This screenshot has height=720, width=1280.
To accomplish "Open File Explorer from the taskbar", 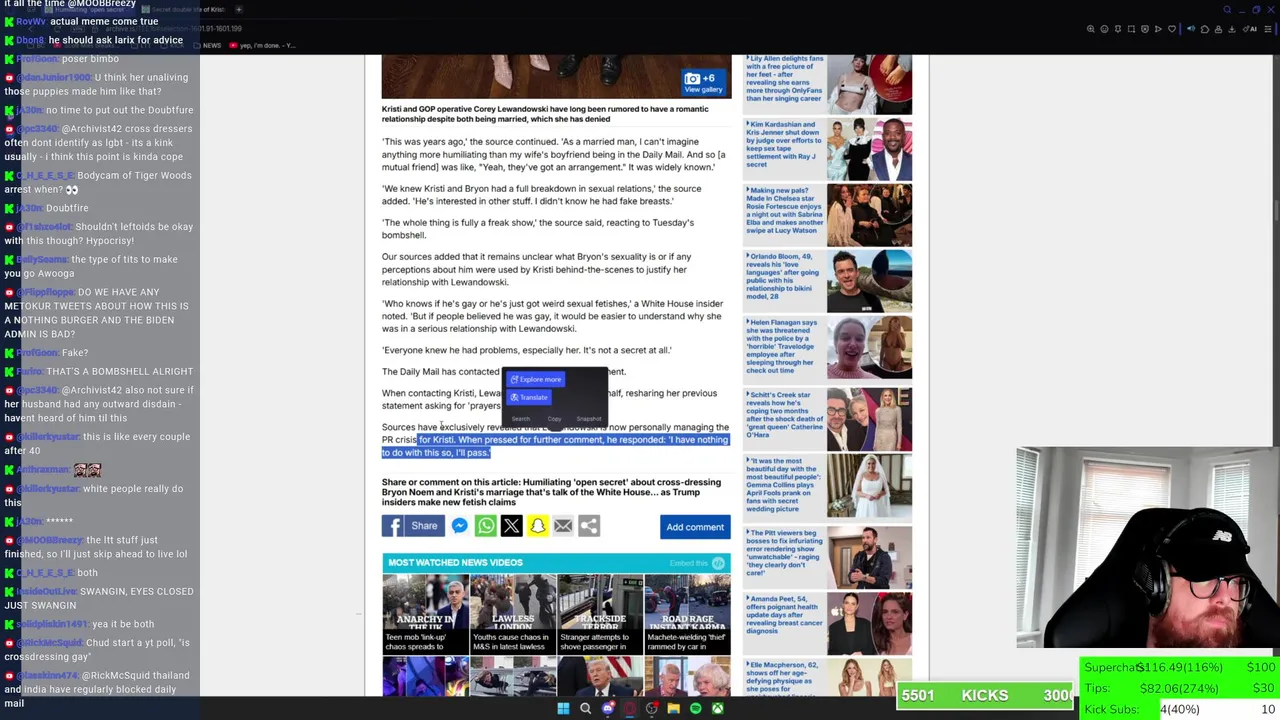I will pos(674,709).
